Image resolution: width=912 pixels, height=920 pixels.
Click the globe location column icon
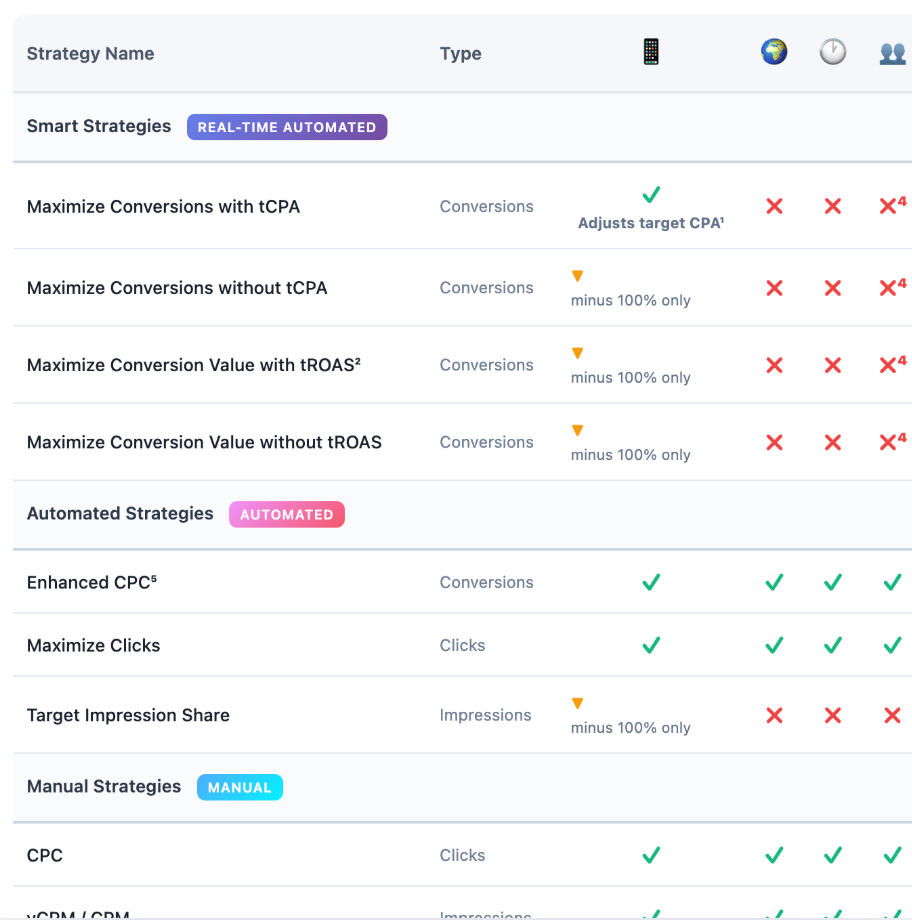[x=774, y=52]
